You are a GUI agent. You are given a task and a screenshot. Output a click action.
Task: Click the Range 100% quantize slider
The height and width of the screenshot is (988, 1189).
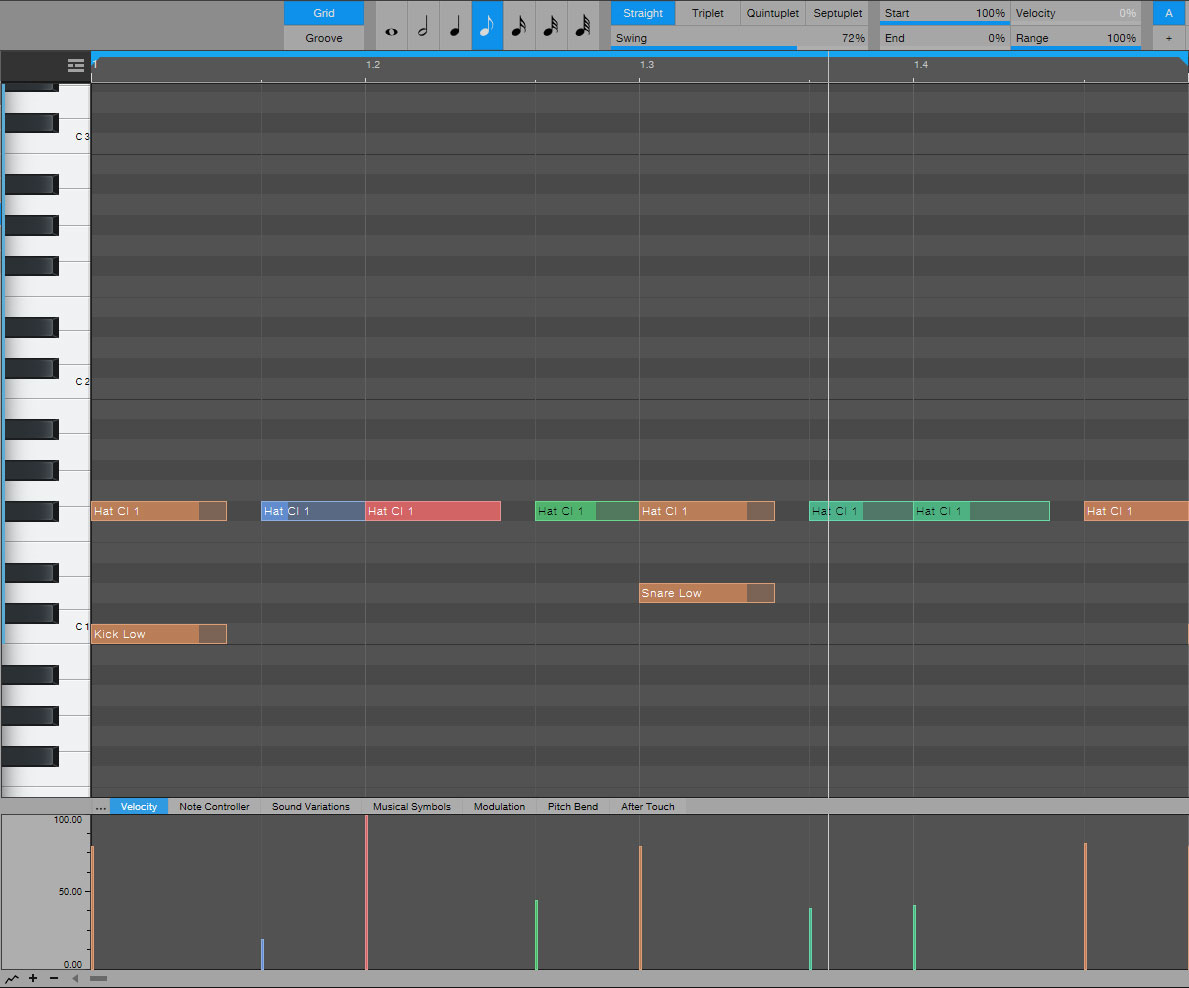(1075, 38)
